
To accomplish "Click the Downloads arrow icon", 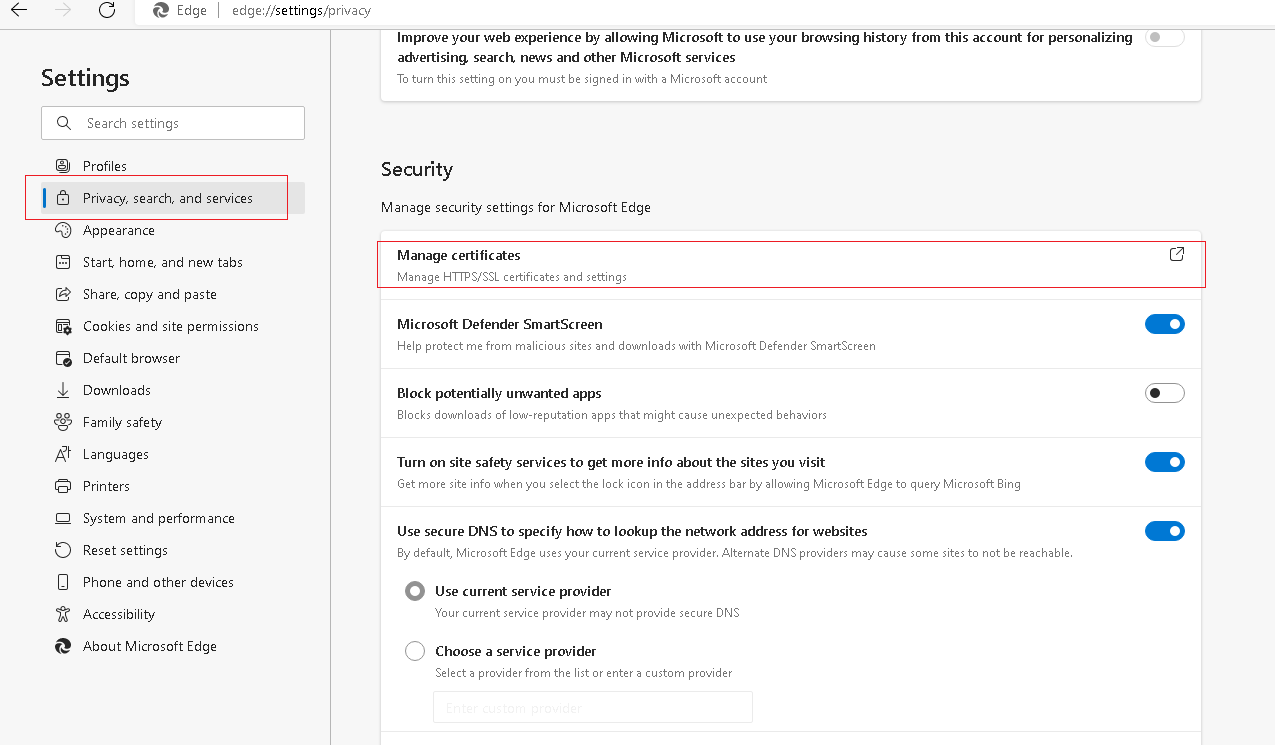I will click(x=63, y=390).
